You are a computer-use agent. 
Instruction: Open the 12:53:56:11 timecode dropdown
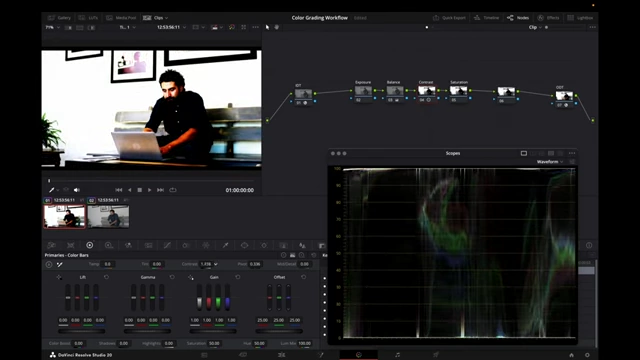point(171,27)
